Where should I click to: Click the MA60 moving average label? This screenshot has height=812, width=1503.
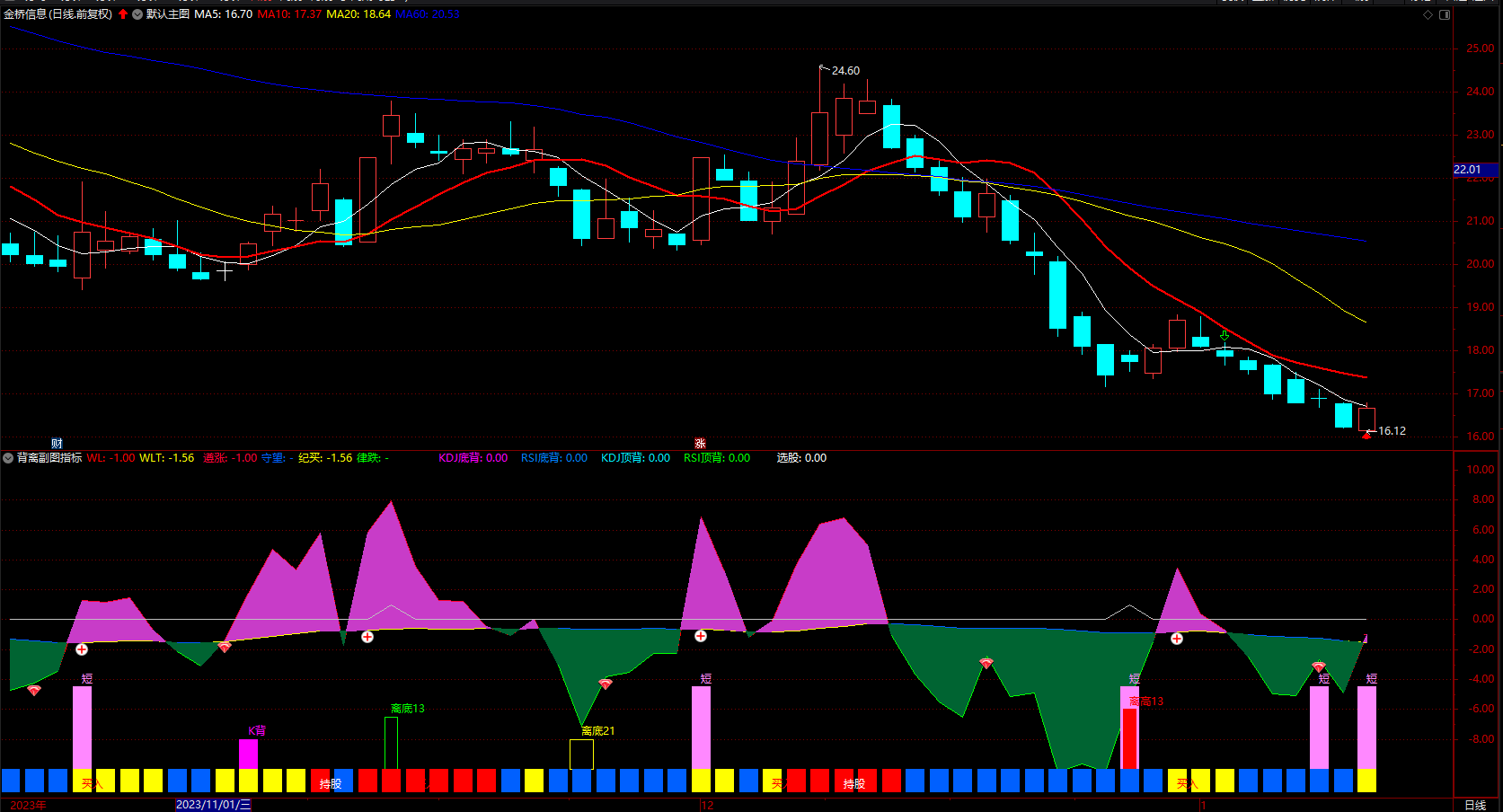point(428,14)
